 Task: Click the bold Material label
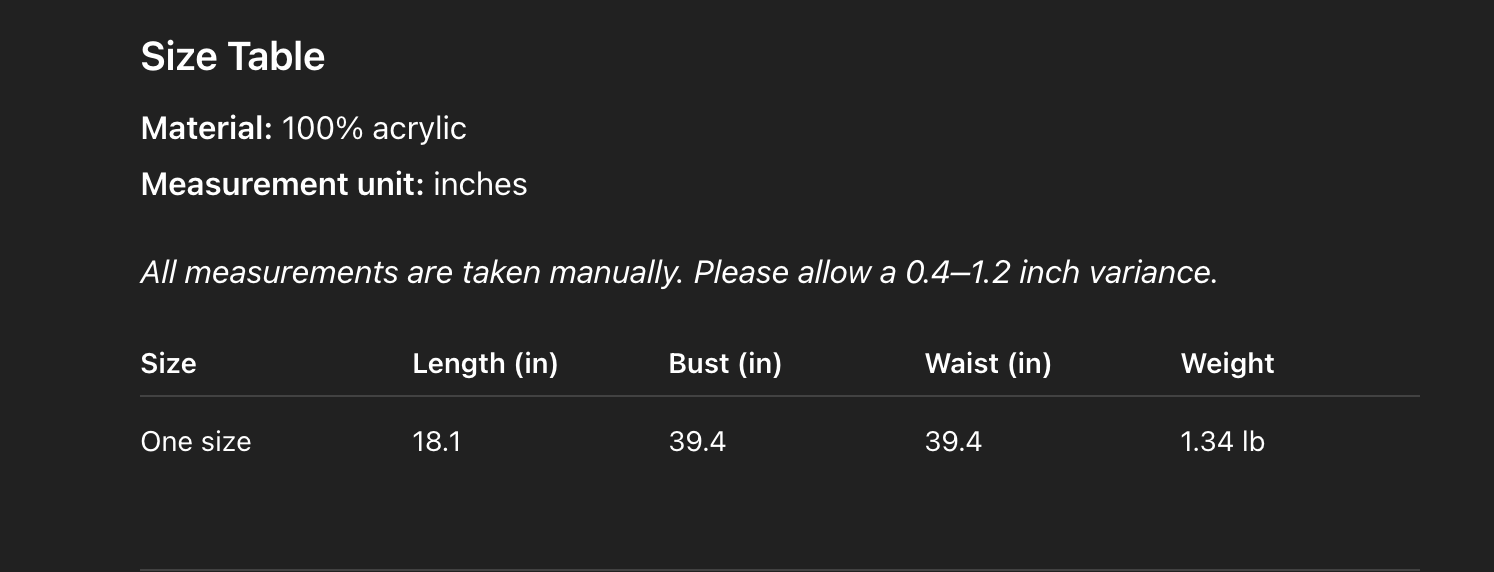(206, 129)
